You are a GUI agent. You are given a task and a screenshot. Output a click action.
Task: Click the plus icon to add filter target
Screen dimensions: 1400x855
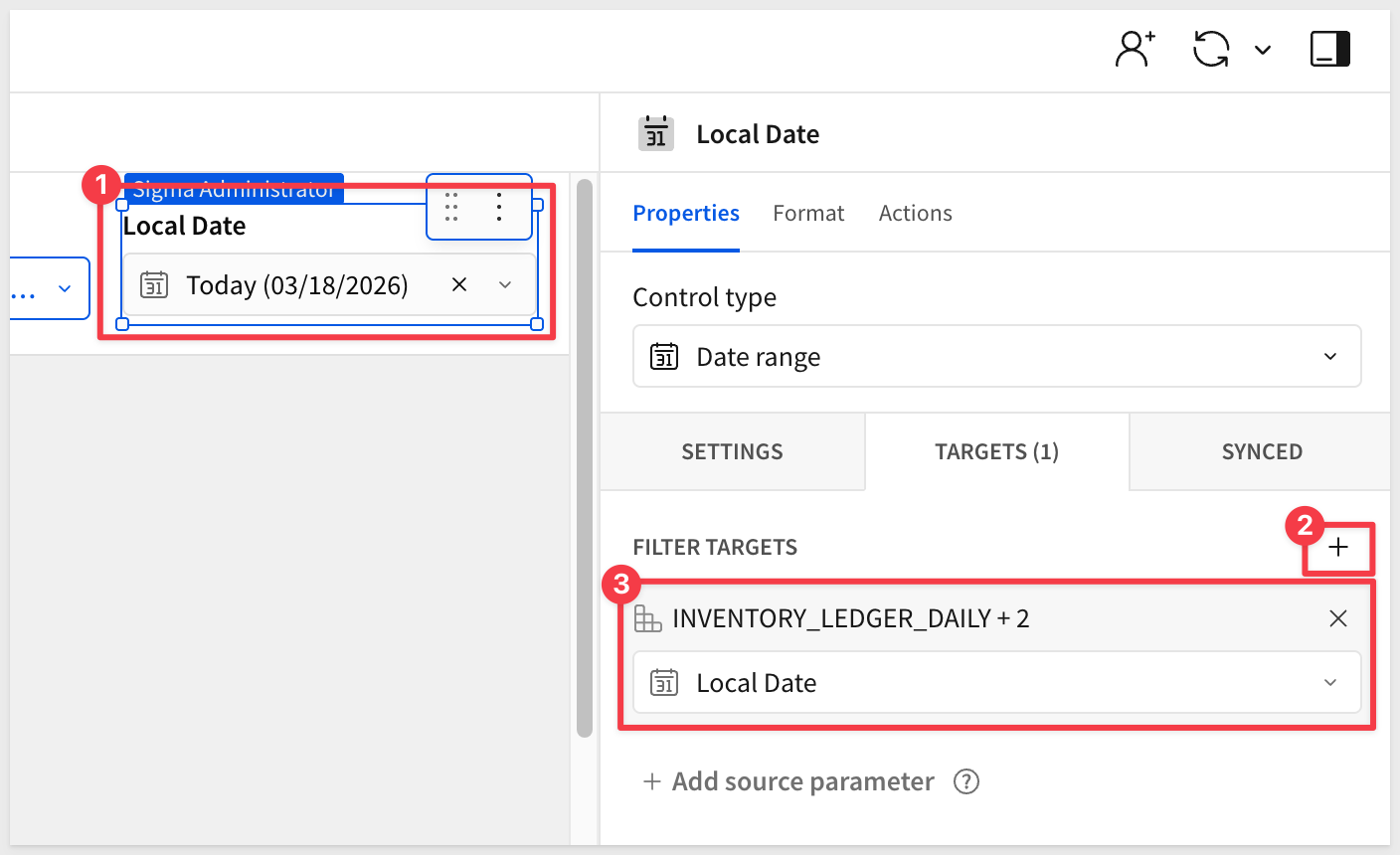point(1338,547)
